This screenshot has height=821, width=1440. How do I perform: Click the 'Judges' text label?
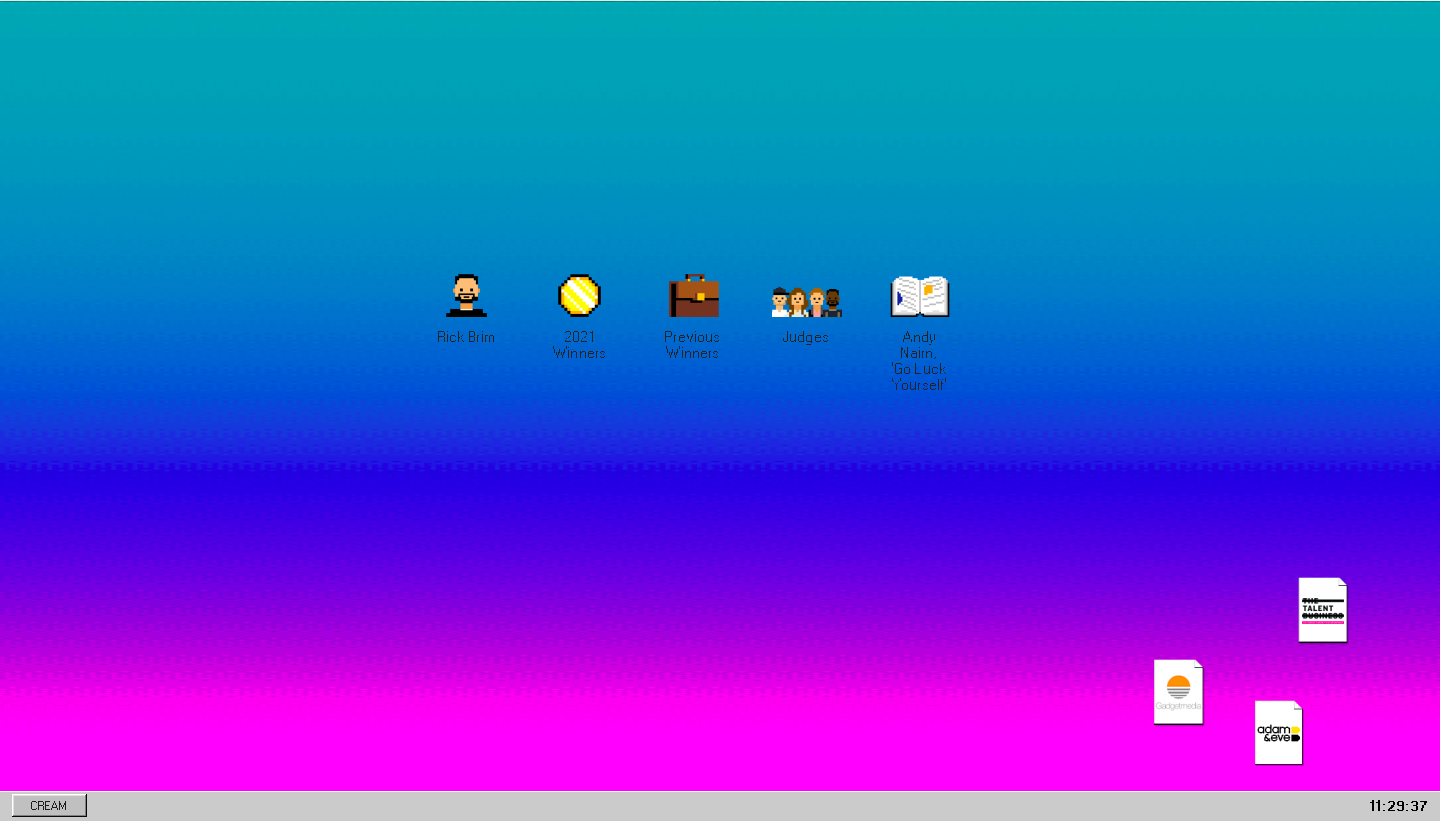[x=805, y=337]
